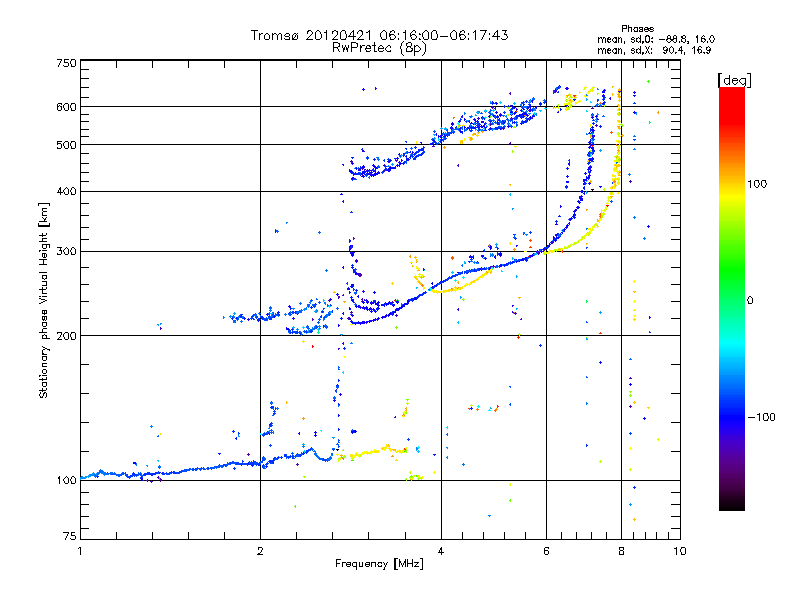Click the y-axis tick label '400'
This screenshot has height=600, width=800.
pos(66,192)
